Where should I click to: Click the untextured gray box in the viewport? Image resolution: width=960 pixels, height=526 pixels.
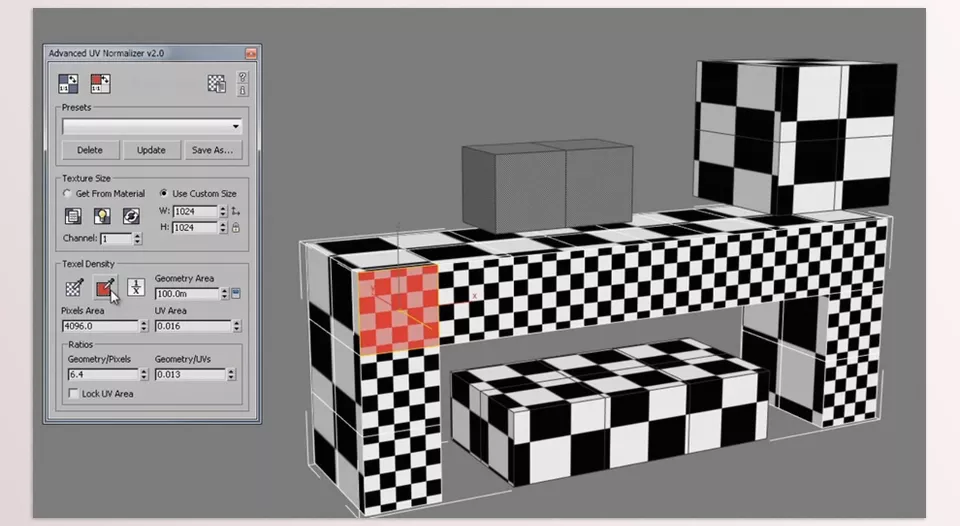coord(547,187)
